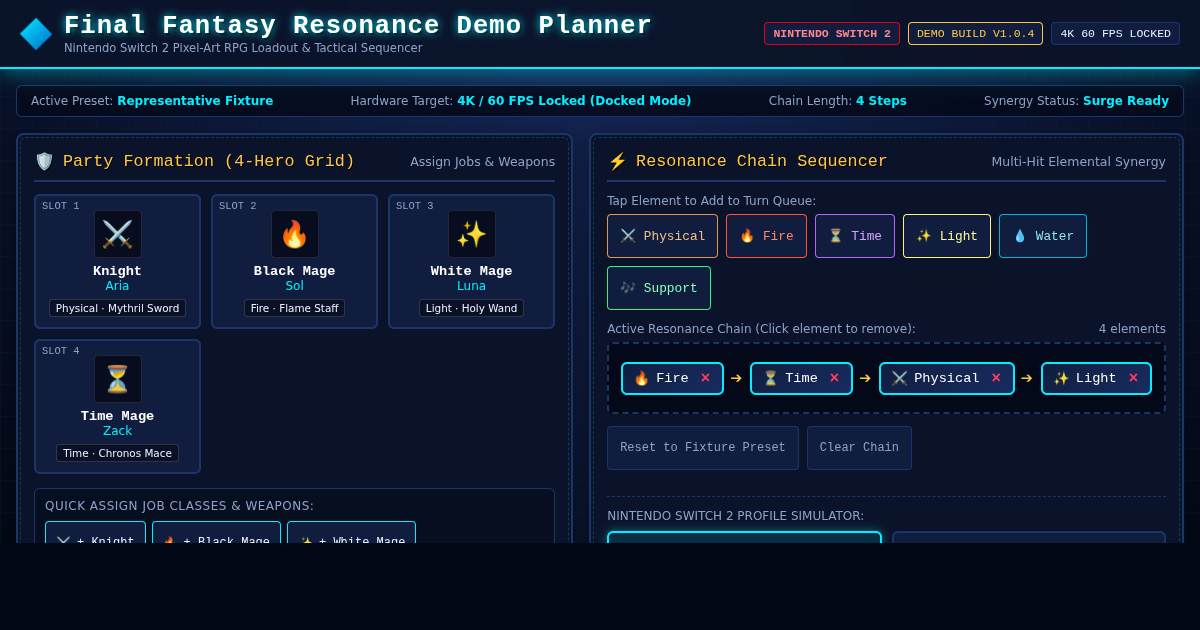This screenshot has height=630, width=1200.
Task: Click the Knight crossed swords icon in Slot 1
Action: 118,234
